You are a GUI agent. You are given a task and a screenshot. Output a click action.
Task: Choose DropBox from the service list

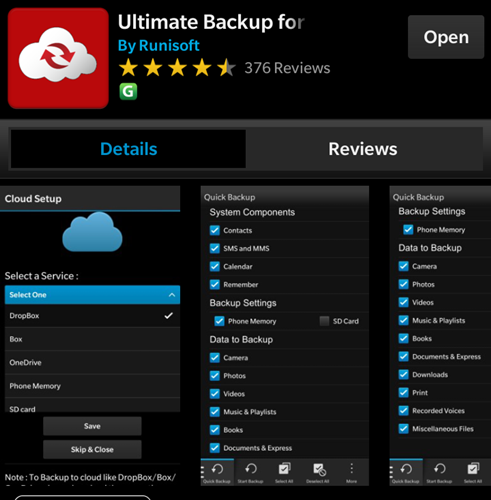click(92, 316)
